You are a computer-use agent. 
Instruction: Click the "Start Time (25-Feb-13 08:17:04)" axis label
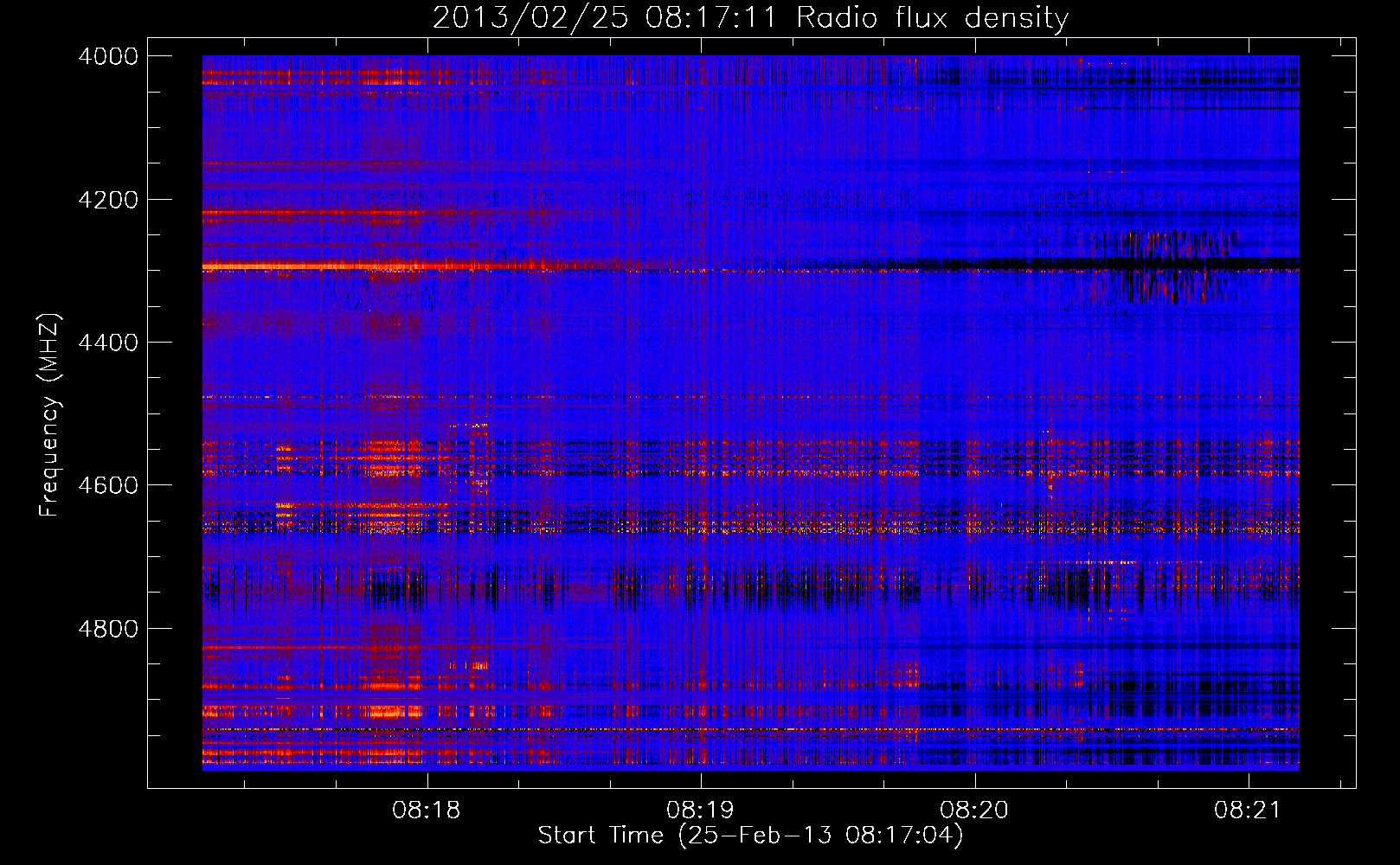[x=750, y=836]
